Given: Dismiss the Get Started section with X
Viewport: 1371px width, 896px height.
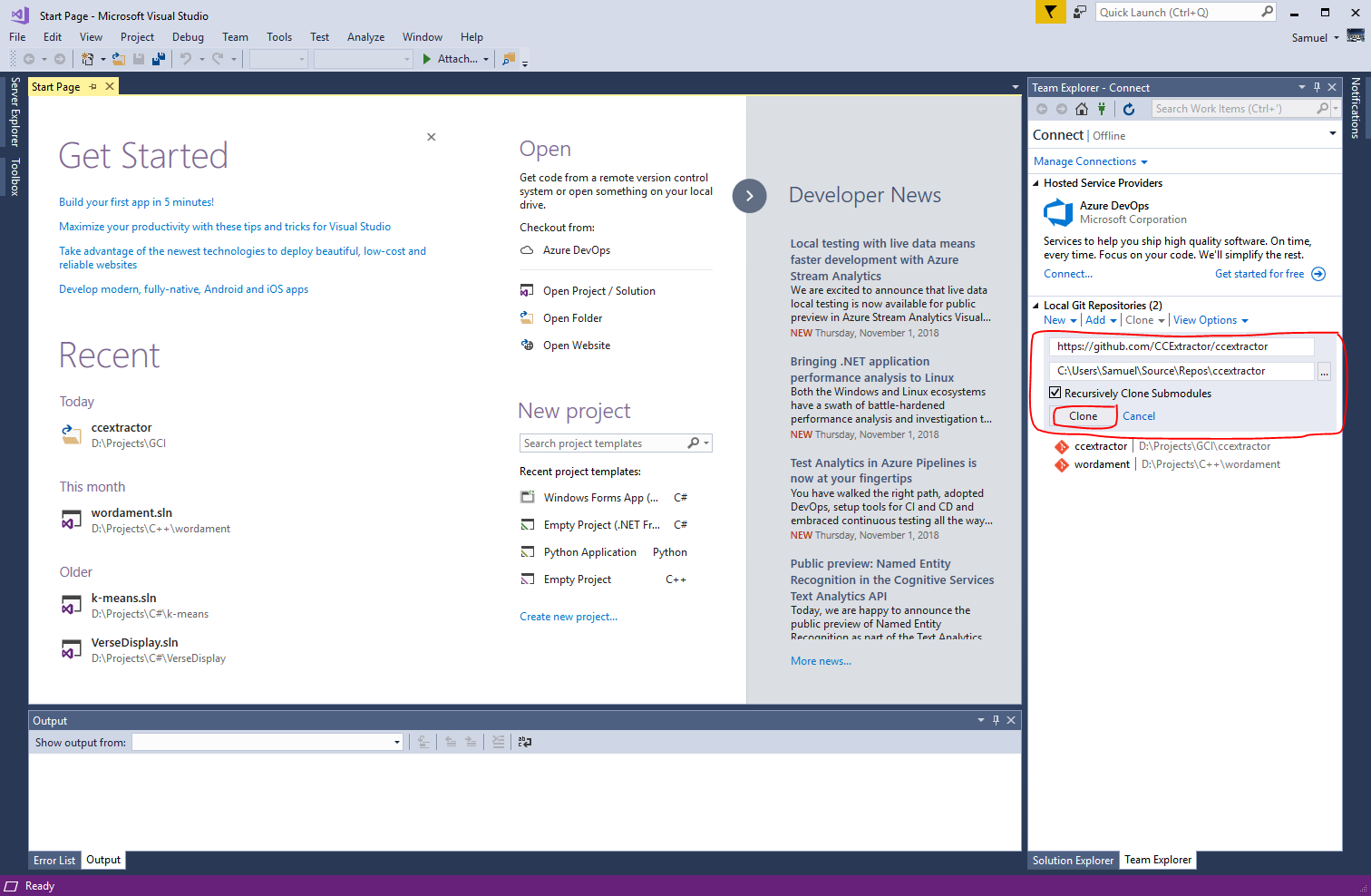Looking at the screenshot, I should (432, 137).
